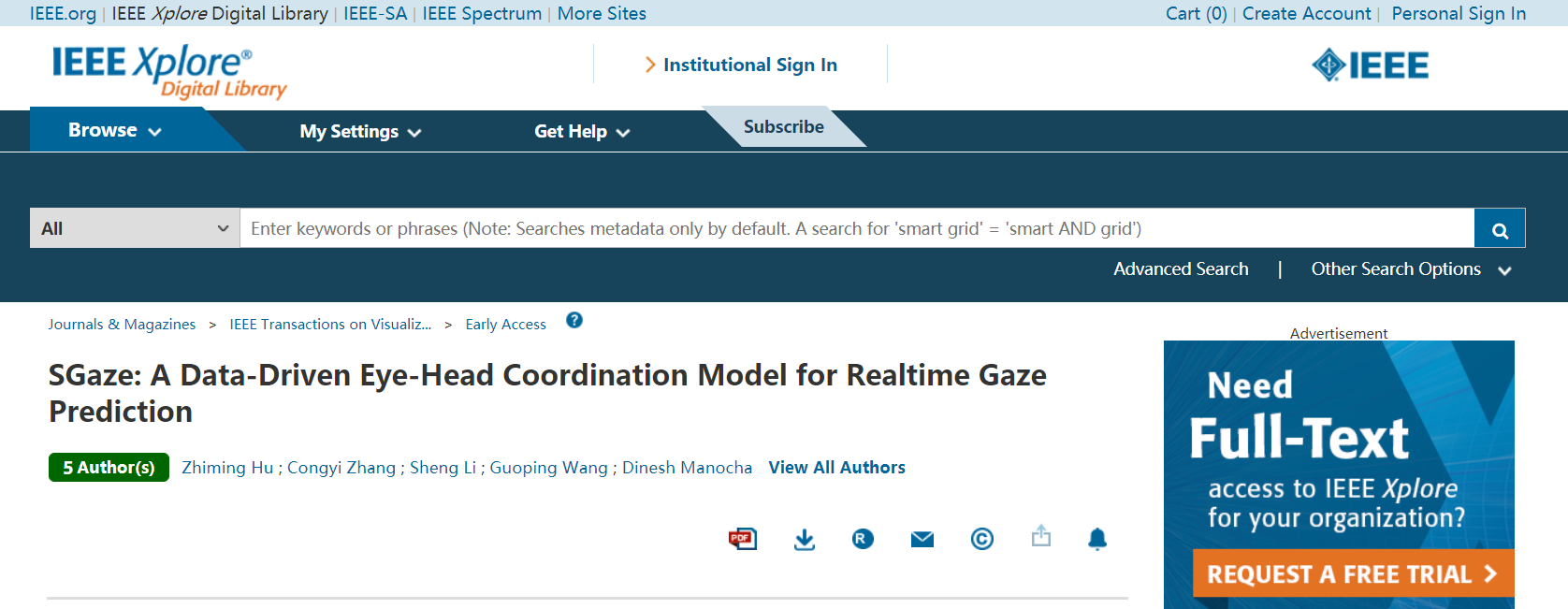Expand Other Search Options
Screen dimensions: 1568x609
point(1410,269)
